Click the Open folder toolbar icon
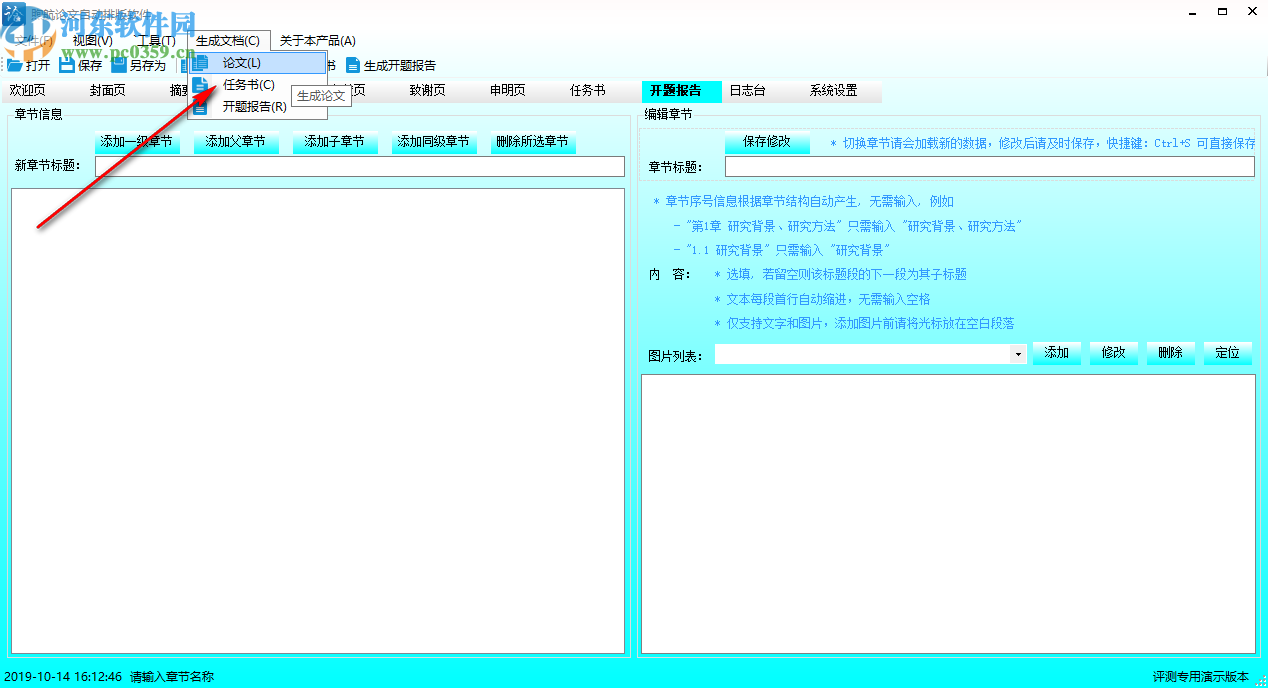 (15, 65)
